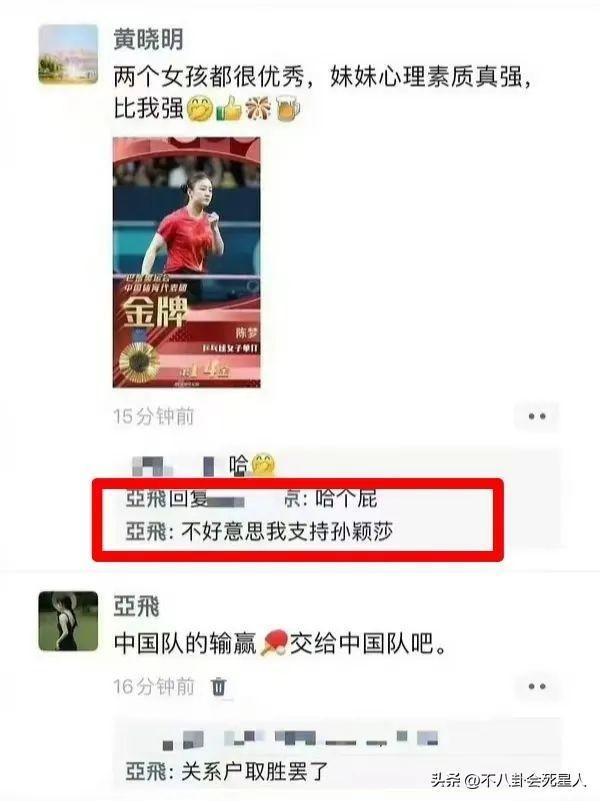The width and height of the screenshot is (600, 801).
Task: Tap the two-dot menu on 16分钟前 post
Action: pyautogui.click(x=537, y=687)
